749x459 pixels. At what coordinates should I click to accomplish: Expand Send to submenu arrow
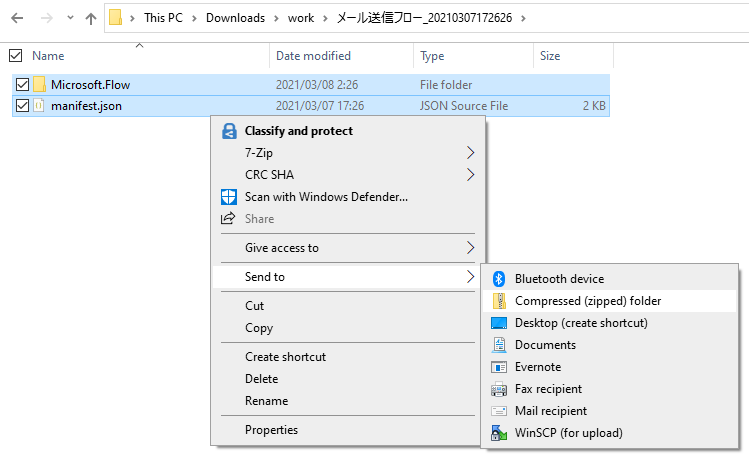[x=471, y=277]
